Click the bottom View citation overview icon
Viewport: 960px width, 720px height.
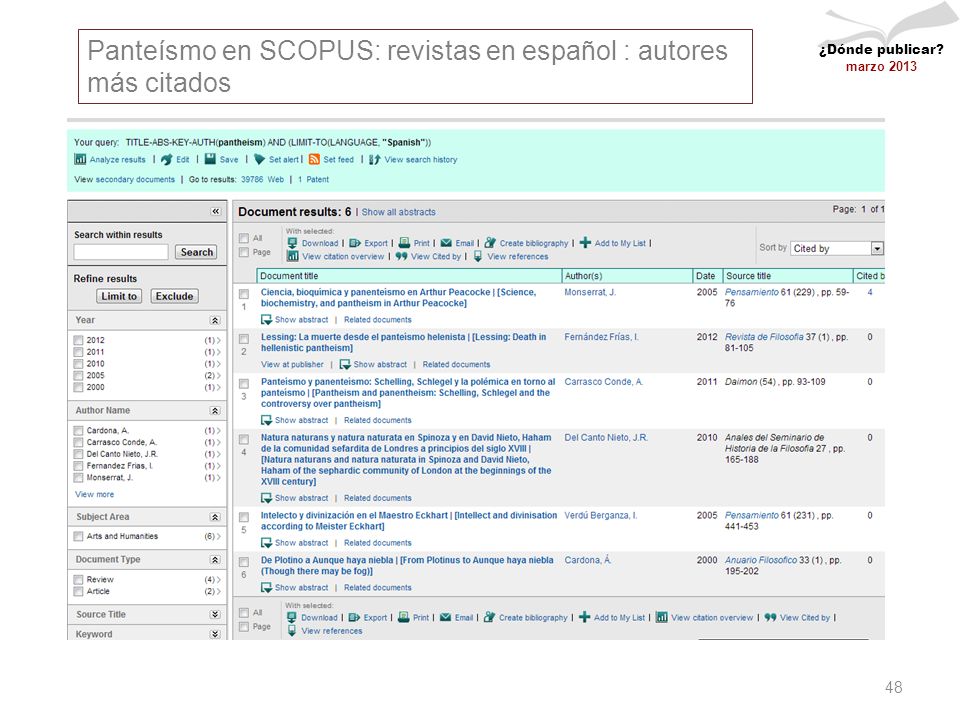tap(662, 617)
